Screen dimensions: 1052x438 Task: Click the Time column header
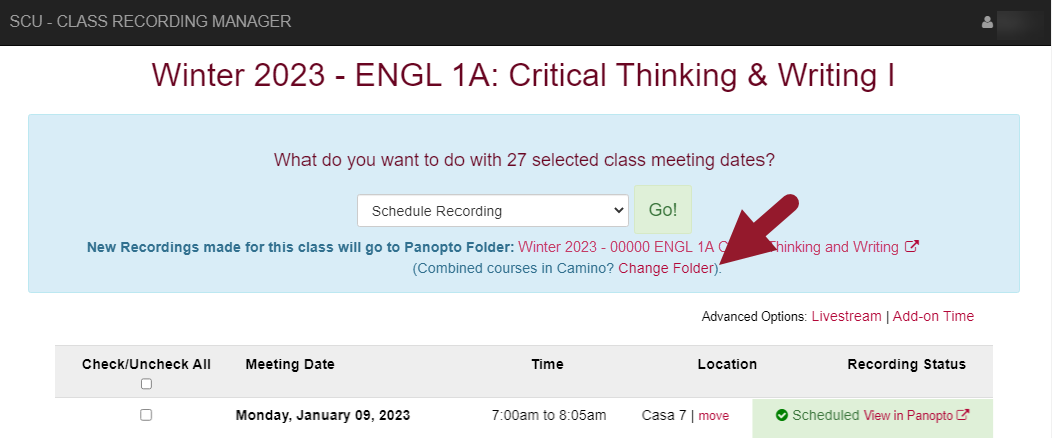point(547,364)
